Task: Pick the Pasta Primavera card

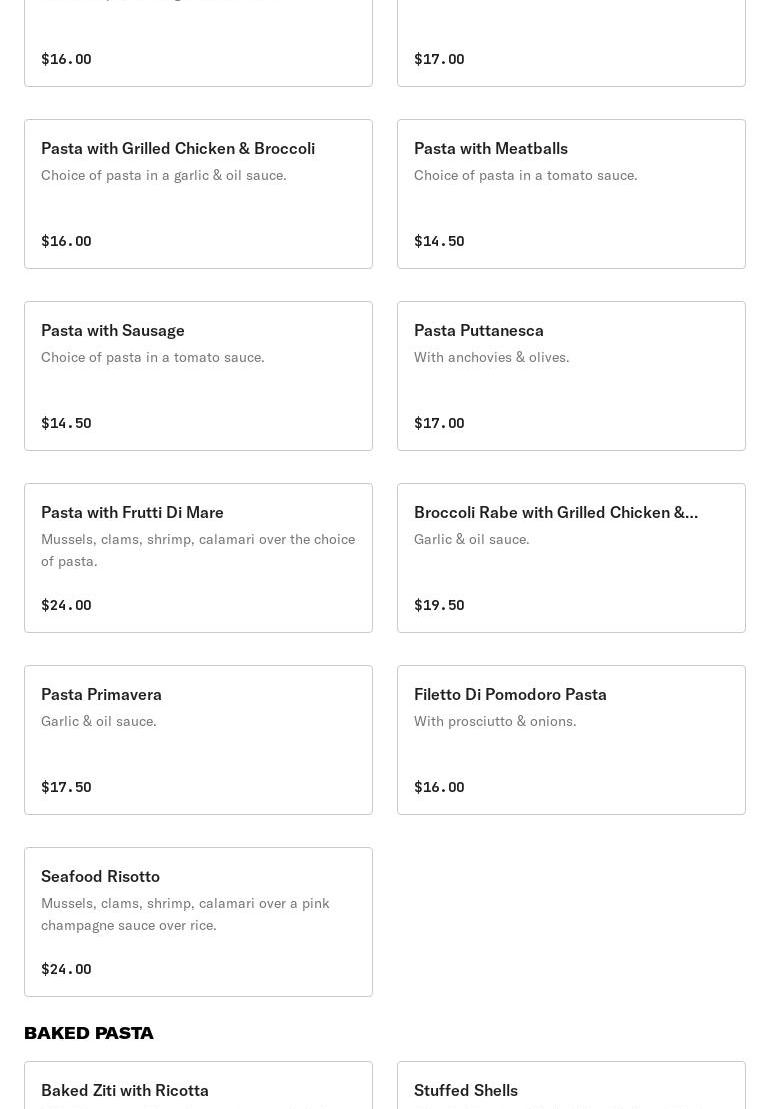Action: pyautogui.click(x=198, y=740)
